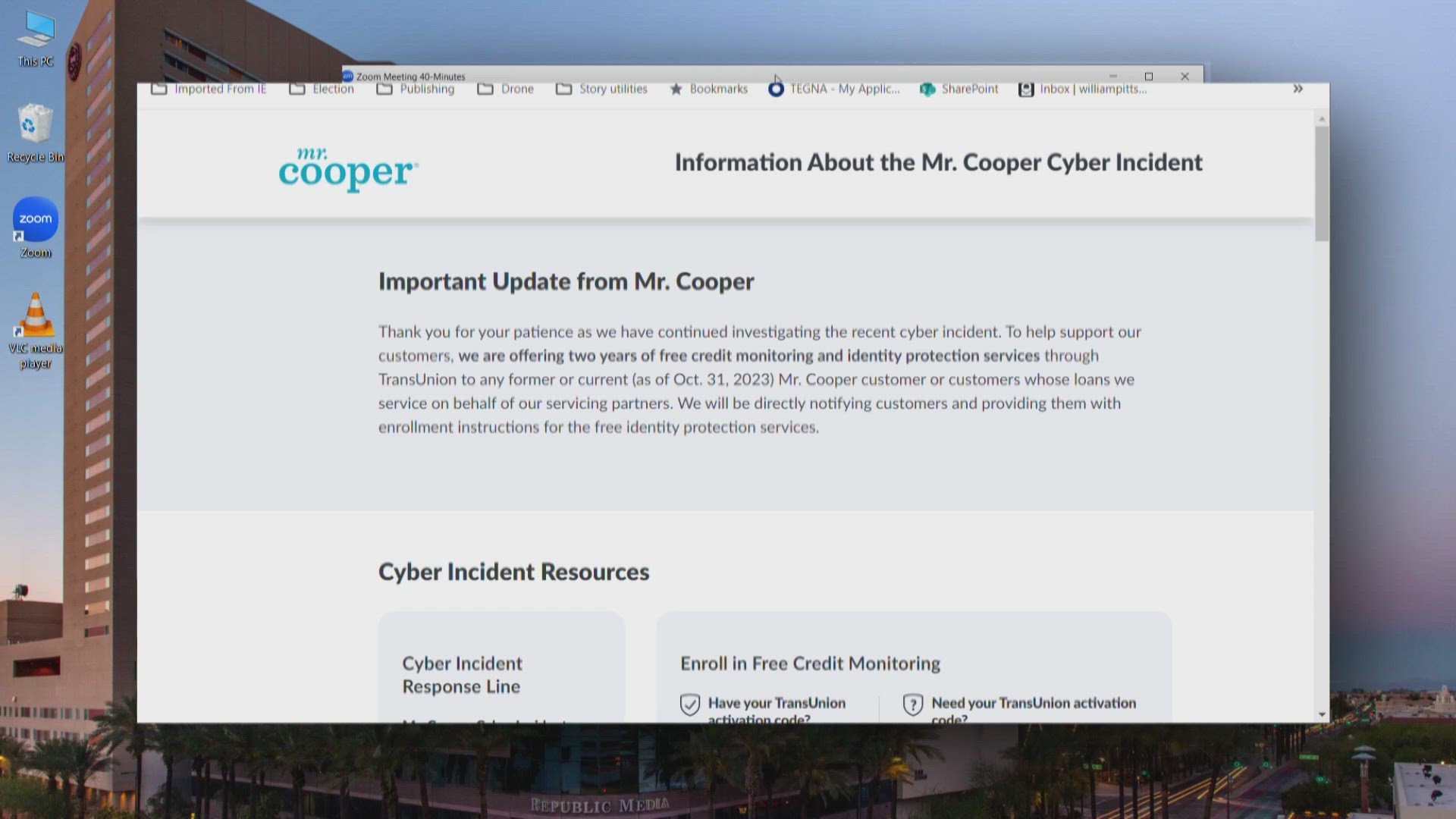Screen dimensions: 1456x819
Task: Click the Enroll in Free Credit Monitoring heading
Action: (810, 664)
